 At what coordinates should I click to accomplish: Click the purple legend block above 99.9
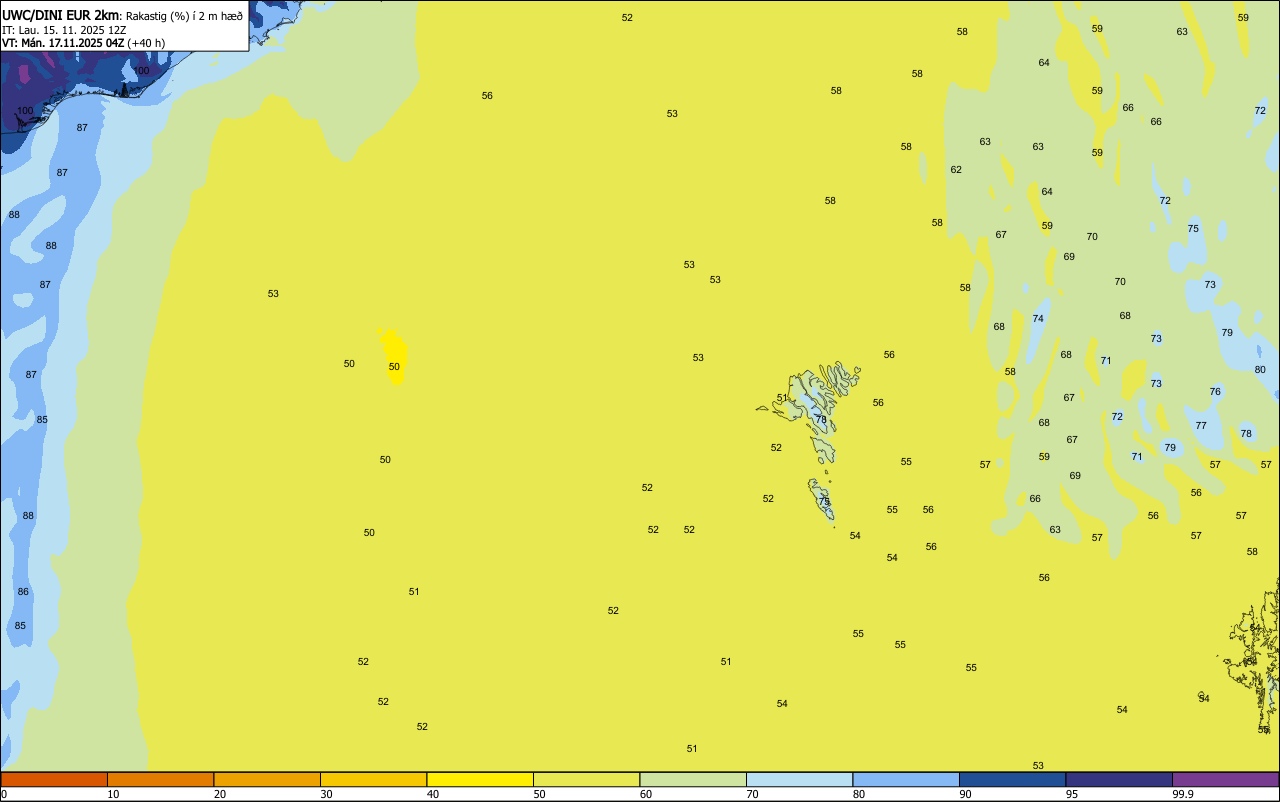pos(1225,779)
